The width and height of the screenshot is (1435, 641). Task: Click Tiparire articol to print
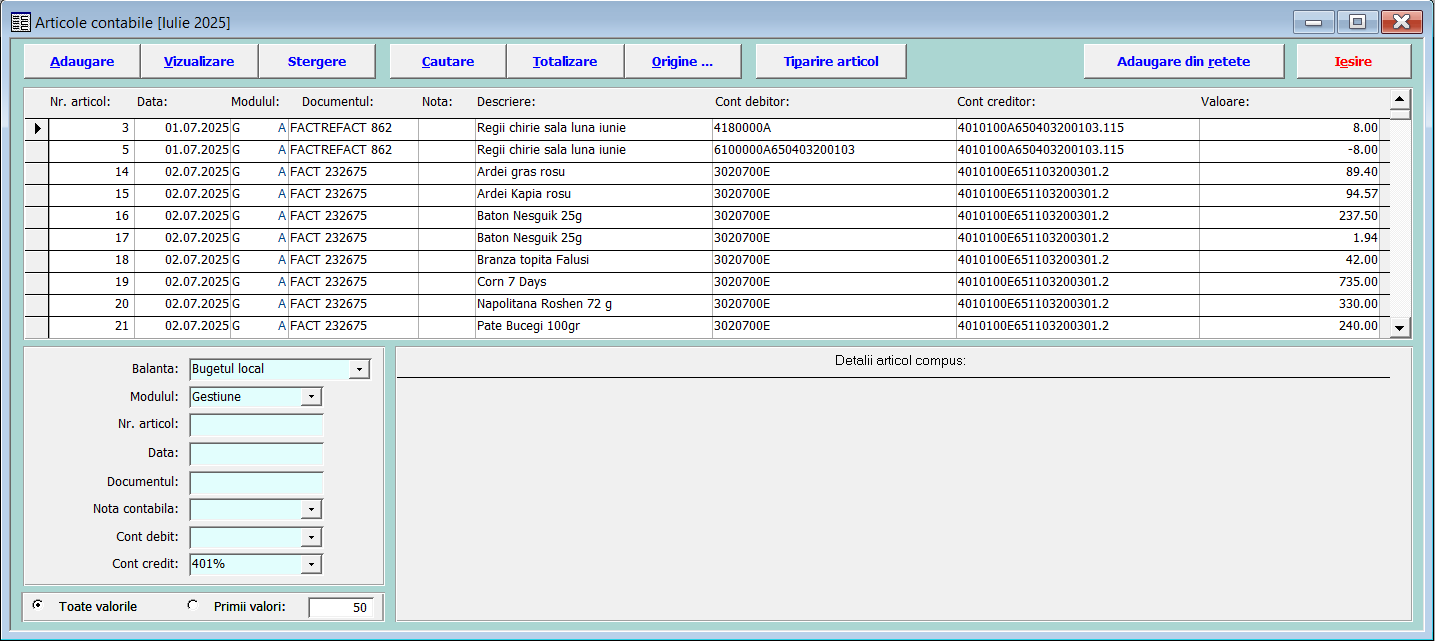pyautogui.click(x=831, y=61)
